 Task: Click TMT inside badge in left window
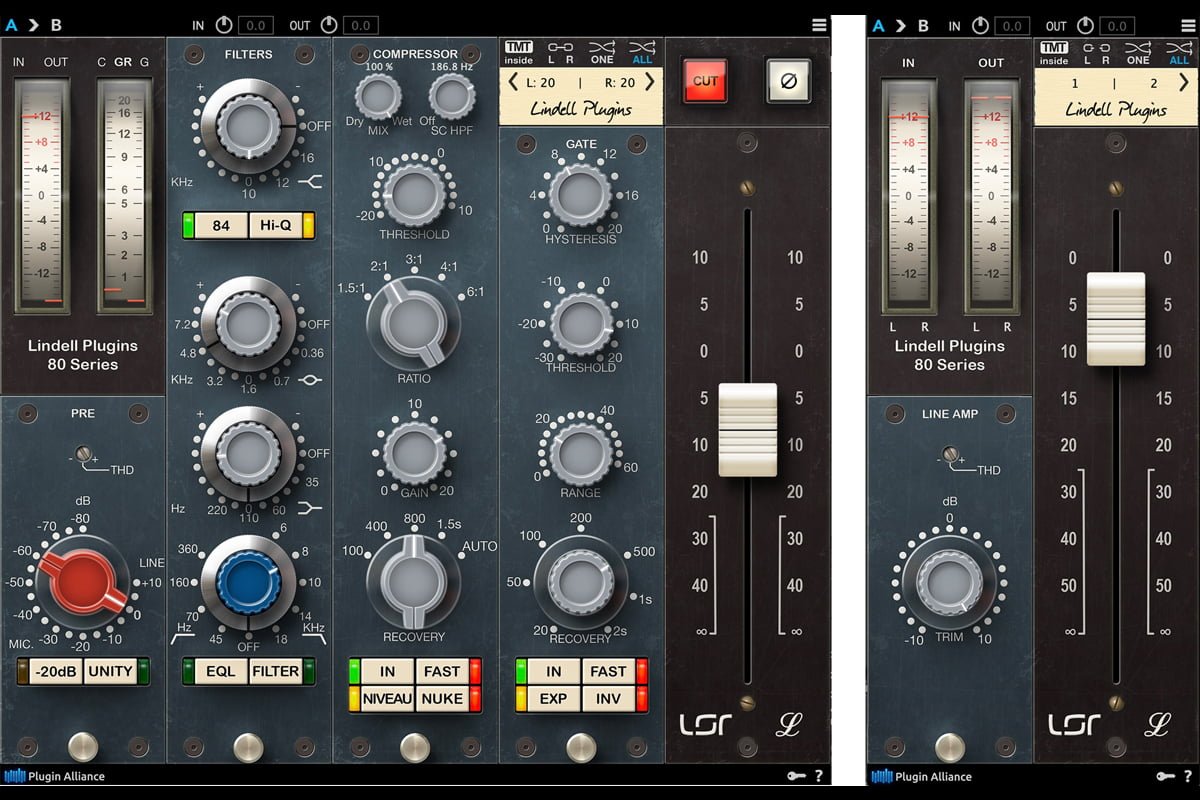[x=518, y=52]
